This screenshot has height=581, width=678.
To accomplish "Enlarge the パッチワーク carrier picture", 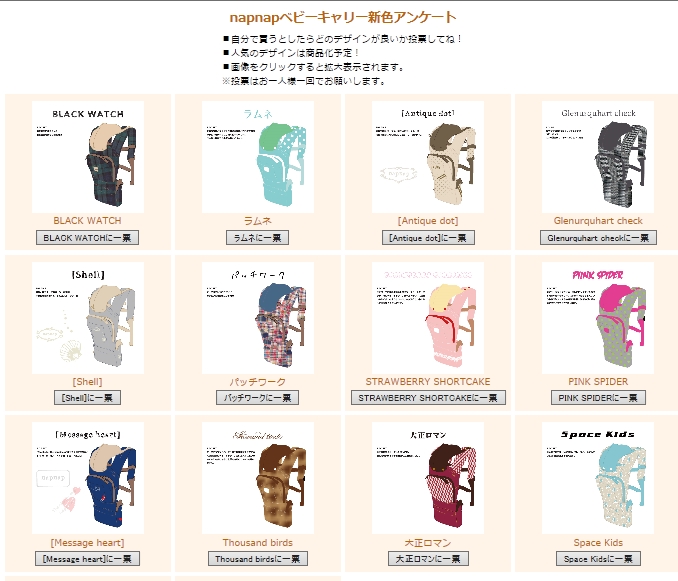I will [x=258, y=318].
